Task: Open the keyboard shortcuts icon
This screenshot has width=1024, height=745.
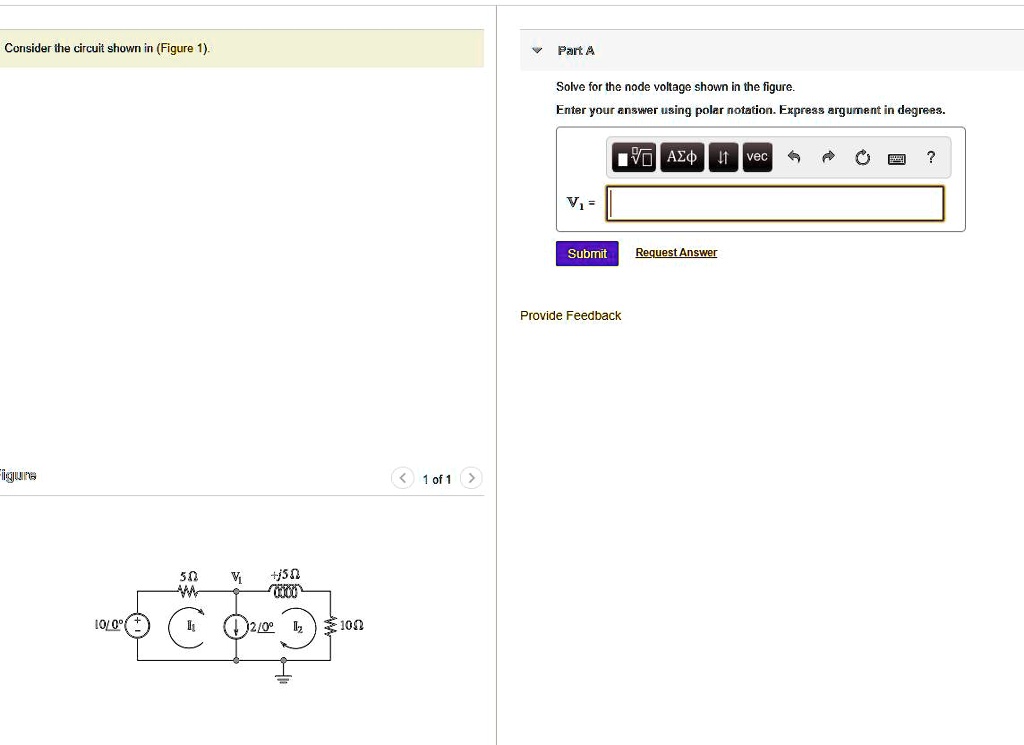Action: (897, 158)
